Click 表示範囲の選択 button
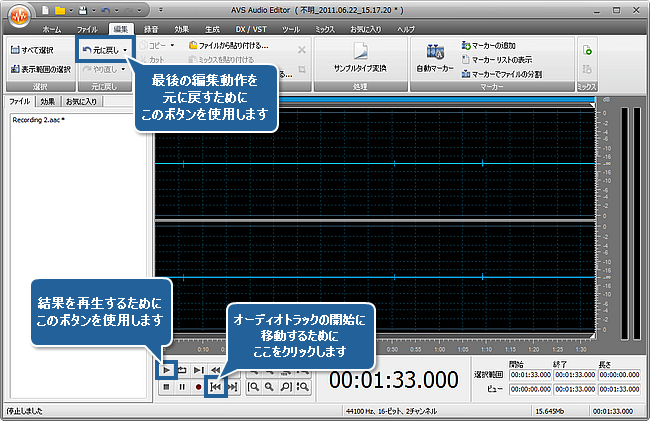Viewport: 650px width, 421px height. pos(41,69)
